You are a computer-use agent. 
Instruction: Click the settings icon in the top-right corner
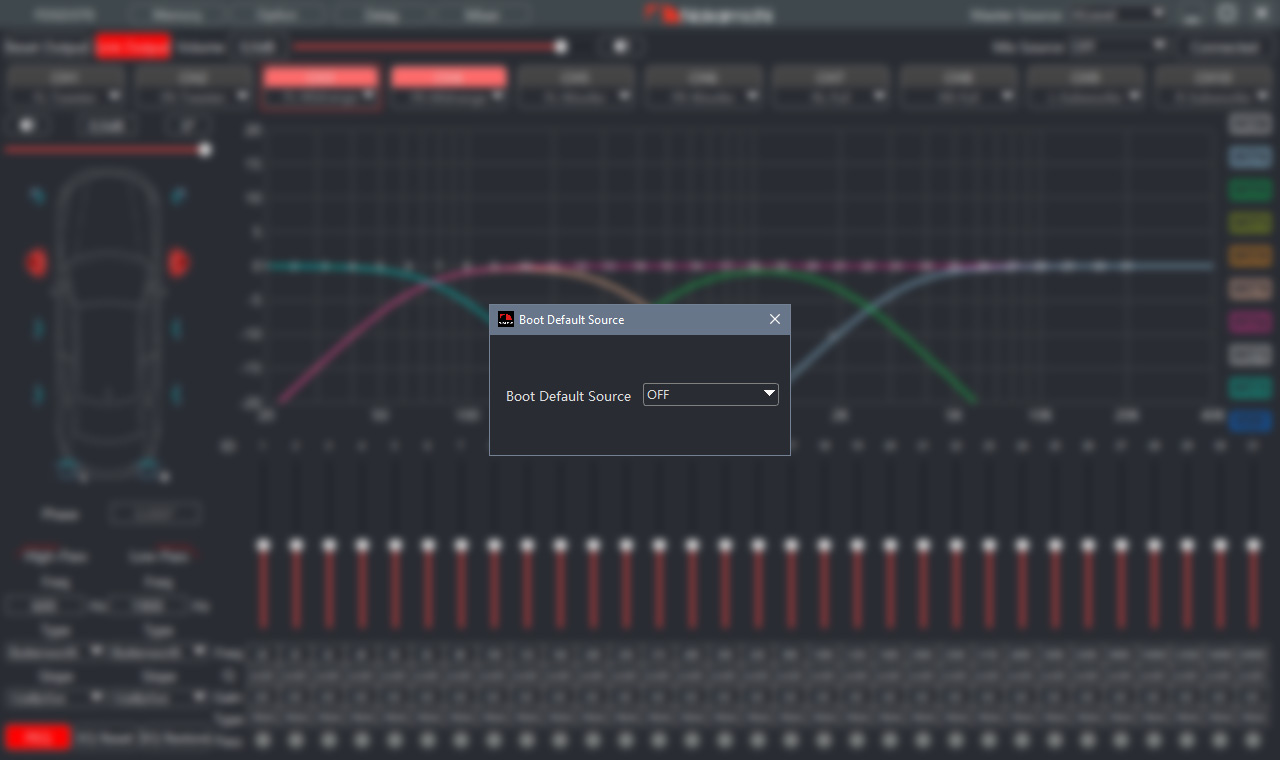click(x=1228, y=14)
